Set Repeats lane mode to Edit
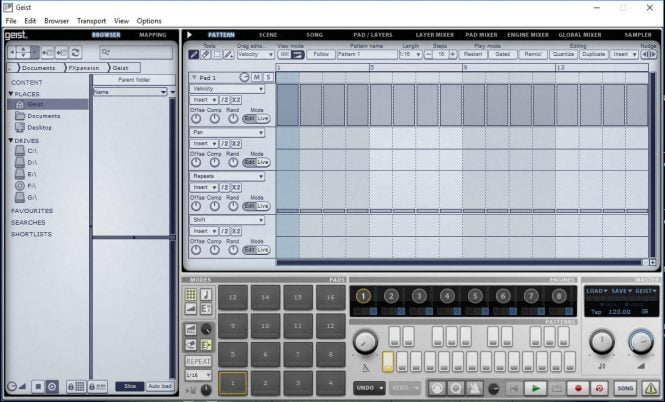665x402 pixels. click(x=249, y=206)
